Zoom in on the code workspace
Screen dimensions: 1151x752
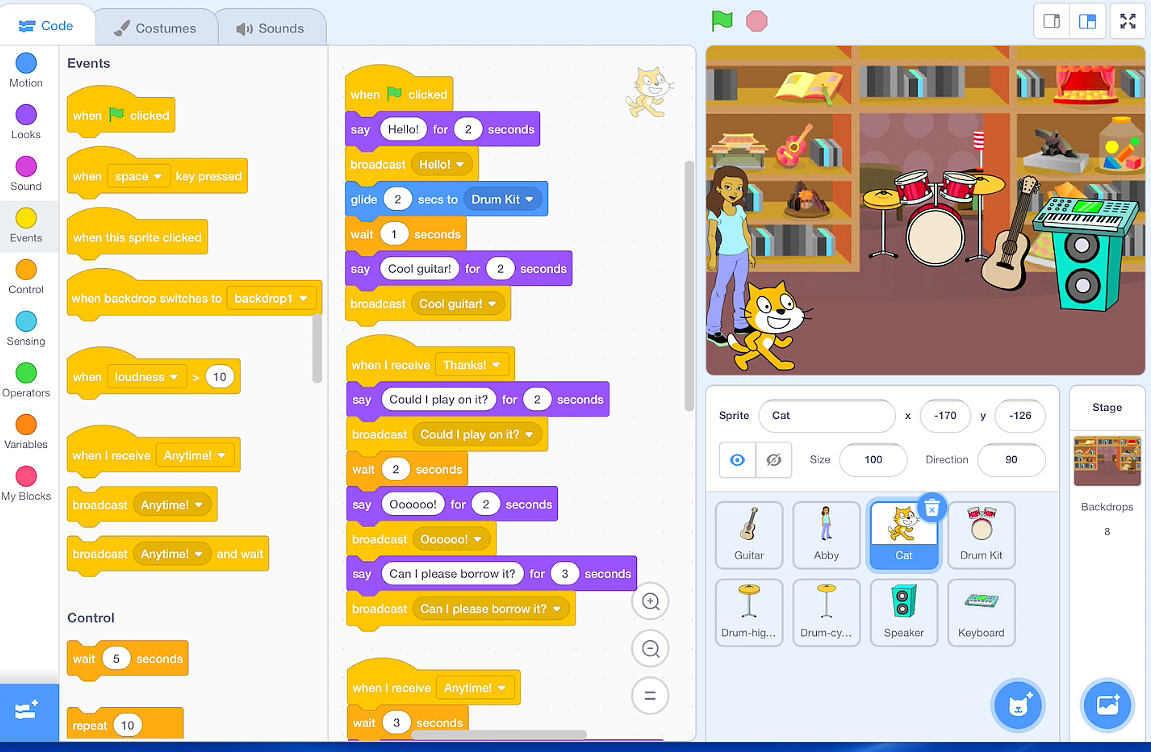[x=650, y=601]
